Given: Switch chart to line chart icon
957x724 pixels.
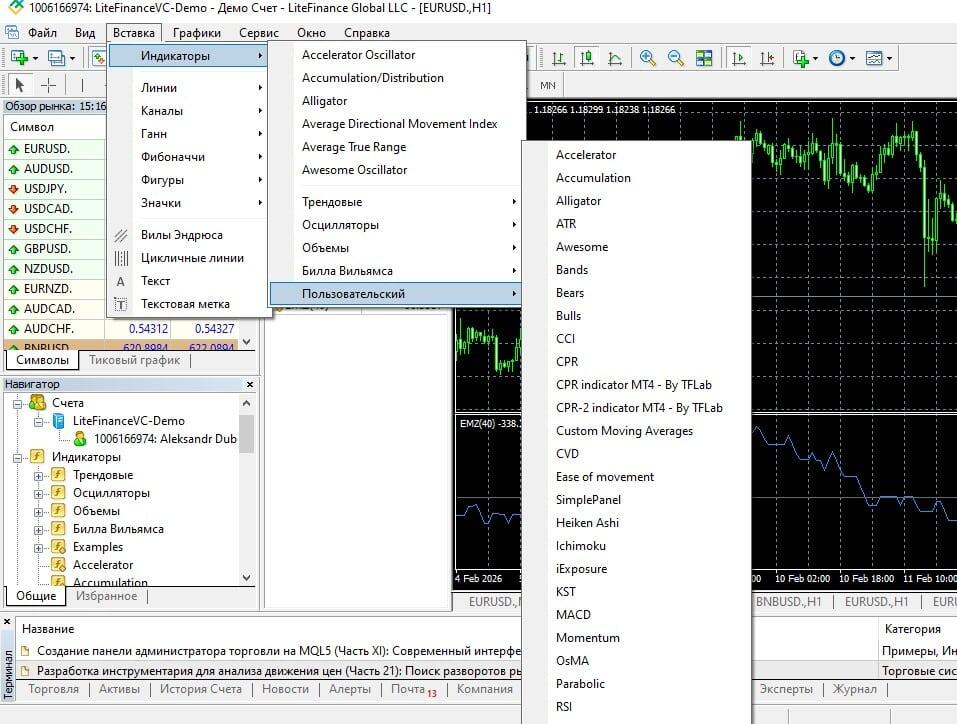Looking at the screenshot, I should pos(614,58).
